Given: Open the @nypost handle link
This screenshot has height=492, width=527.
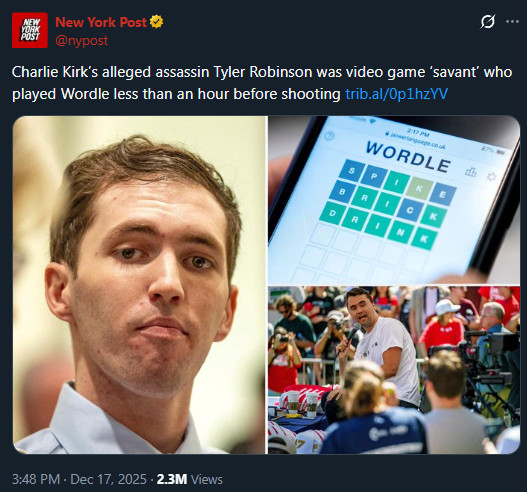Looking at the screenshot, I should tap(82, 41).
